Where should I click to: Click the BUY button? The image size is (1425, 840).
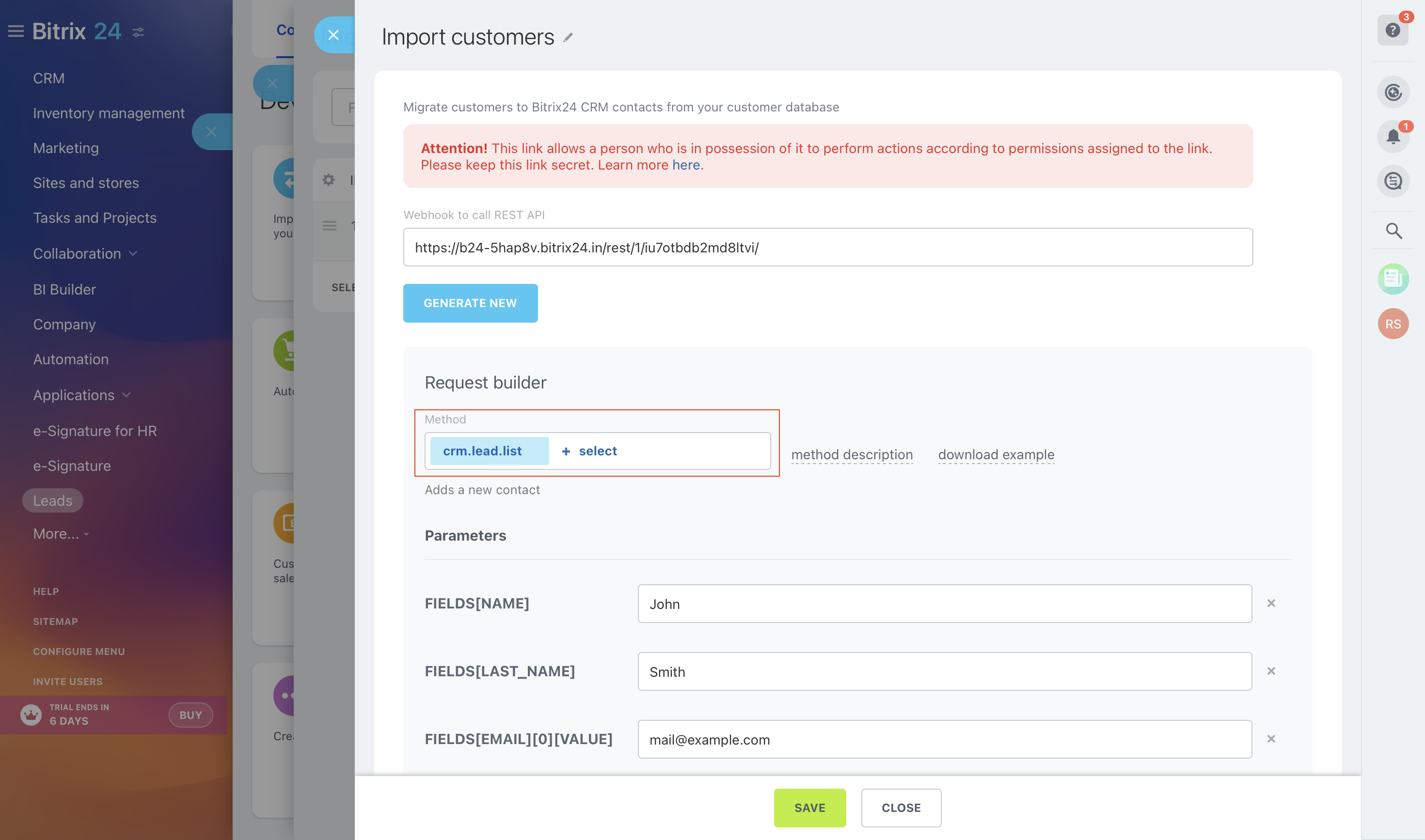point(191,715)
